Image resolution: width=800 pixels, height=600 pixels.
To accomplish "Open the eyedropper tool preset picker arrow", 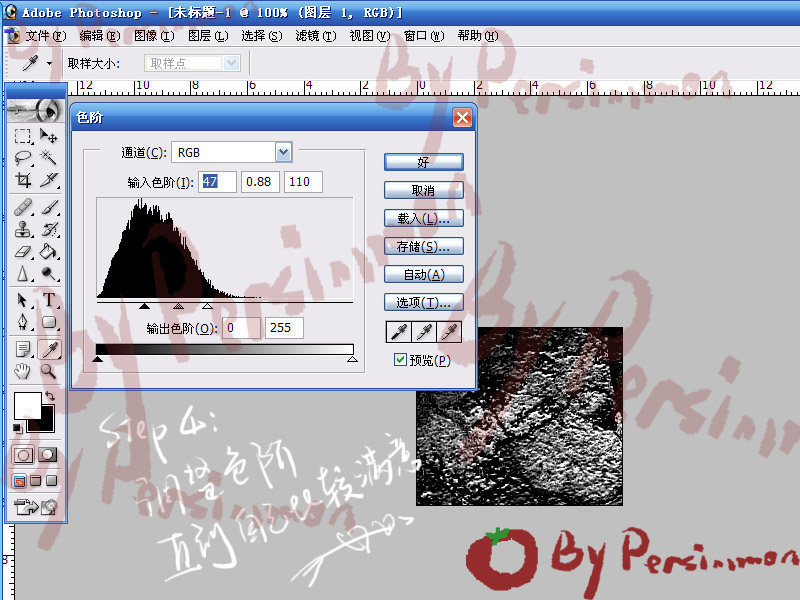I will tap(49, 63).
